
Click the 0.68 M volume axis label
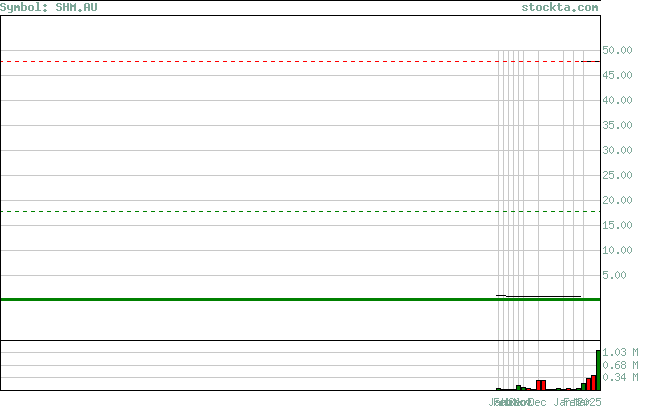[x=620, y=365]
